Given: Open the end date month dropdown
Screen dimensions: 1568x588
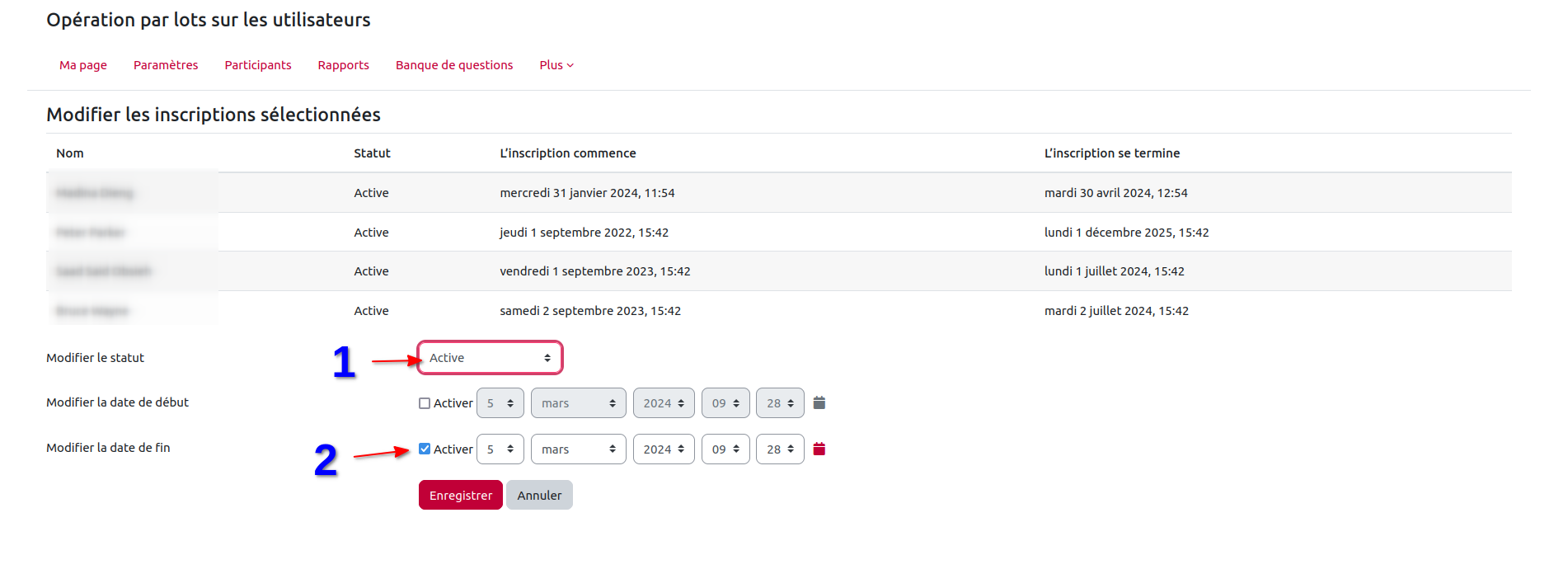Looking at the screenshot, I should 578,449.
